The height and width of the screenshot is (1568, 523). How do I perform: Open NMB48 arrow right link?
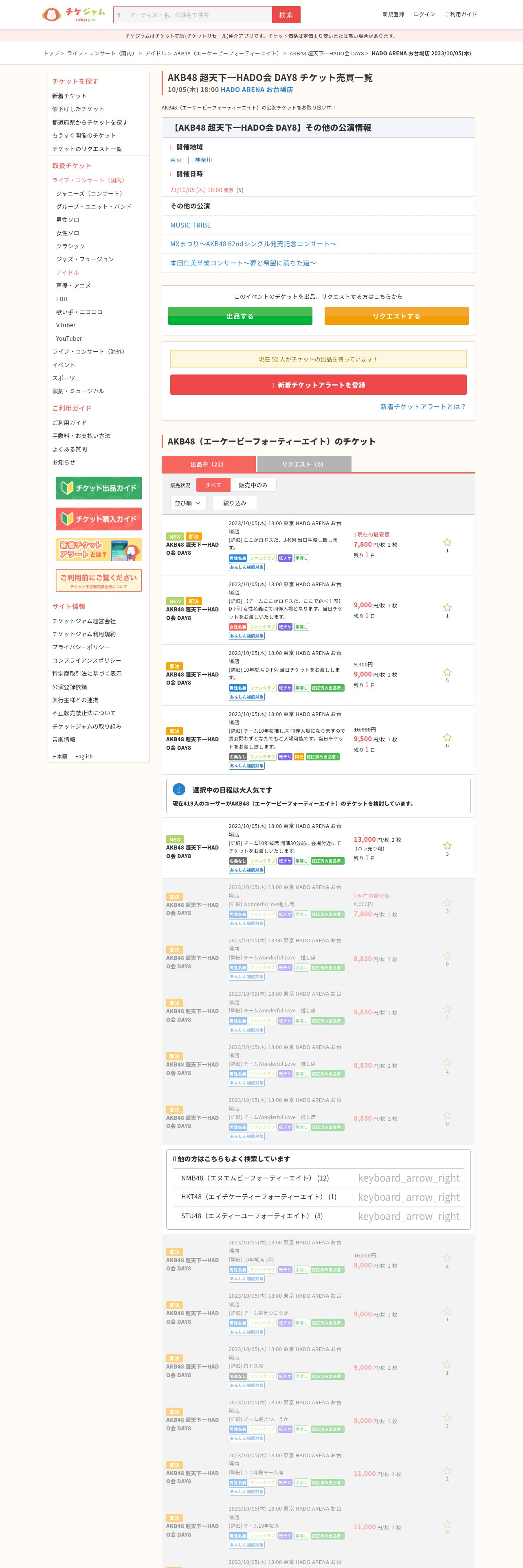(409, 1178)
